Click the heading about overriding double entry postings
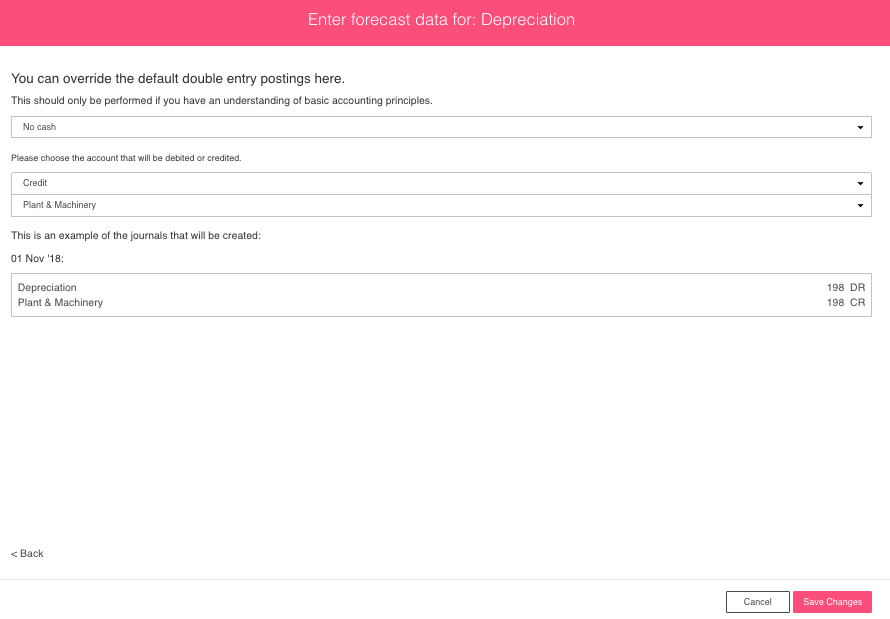890x619 pixels. coord(178,79)
